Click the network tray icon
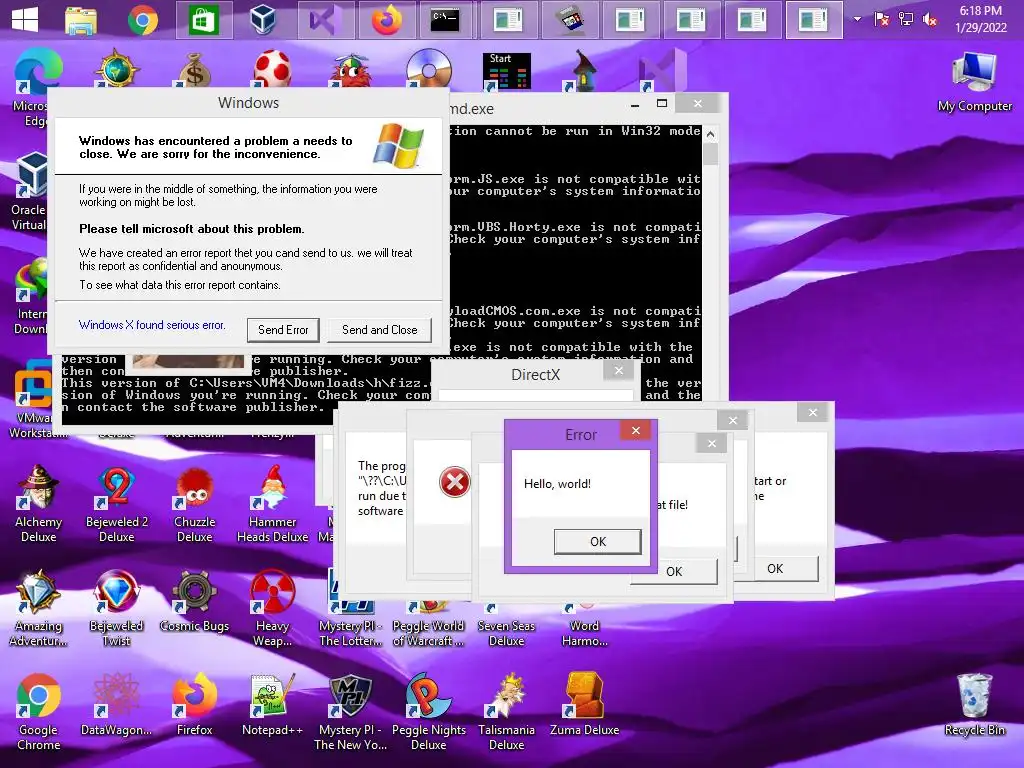Screen dimensions: 1024x768 point(905,20)
